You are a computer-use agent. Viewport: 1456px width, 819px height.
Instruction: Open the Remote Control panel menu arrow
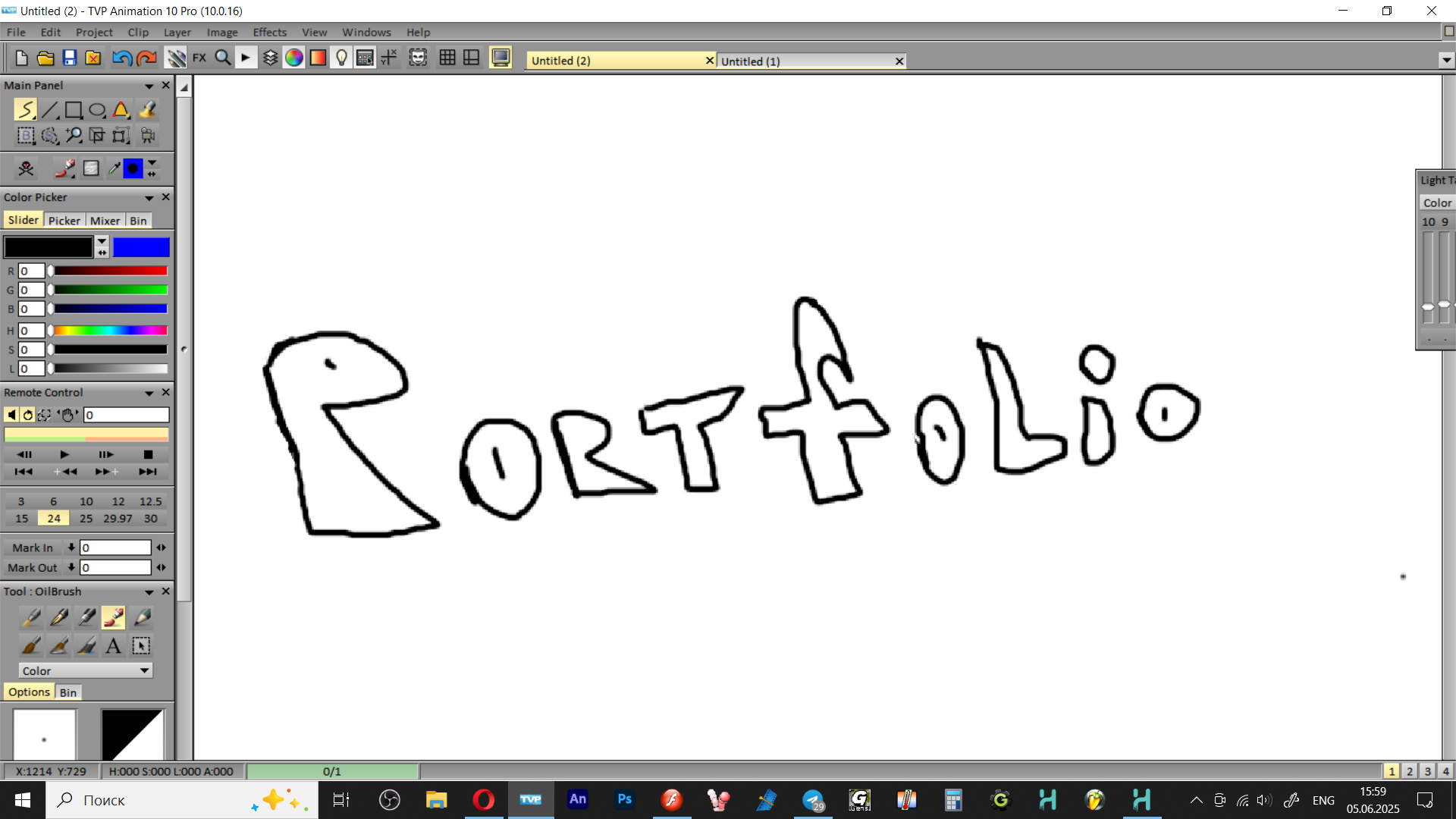point(149,393)
